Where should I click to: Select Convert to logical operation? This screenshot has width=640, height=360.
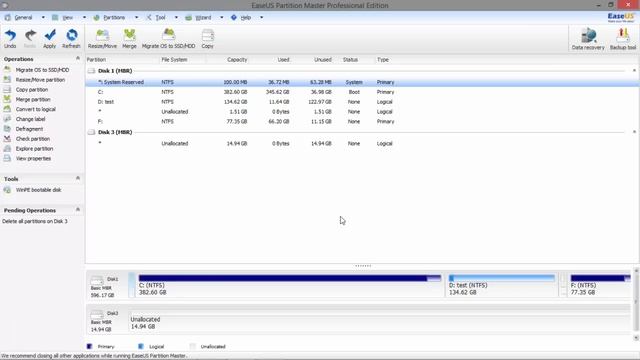pyautogui.click(x=35, y=109)
